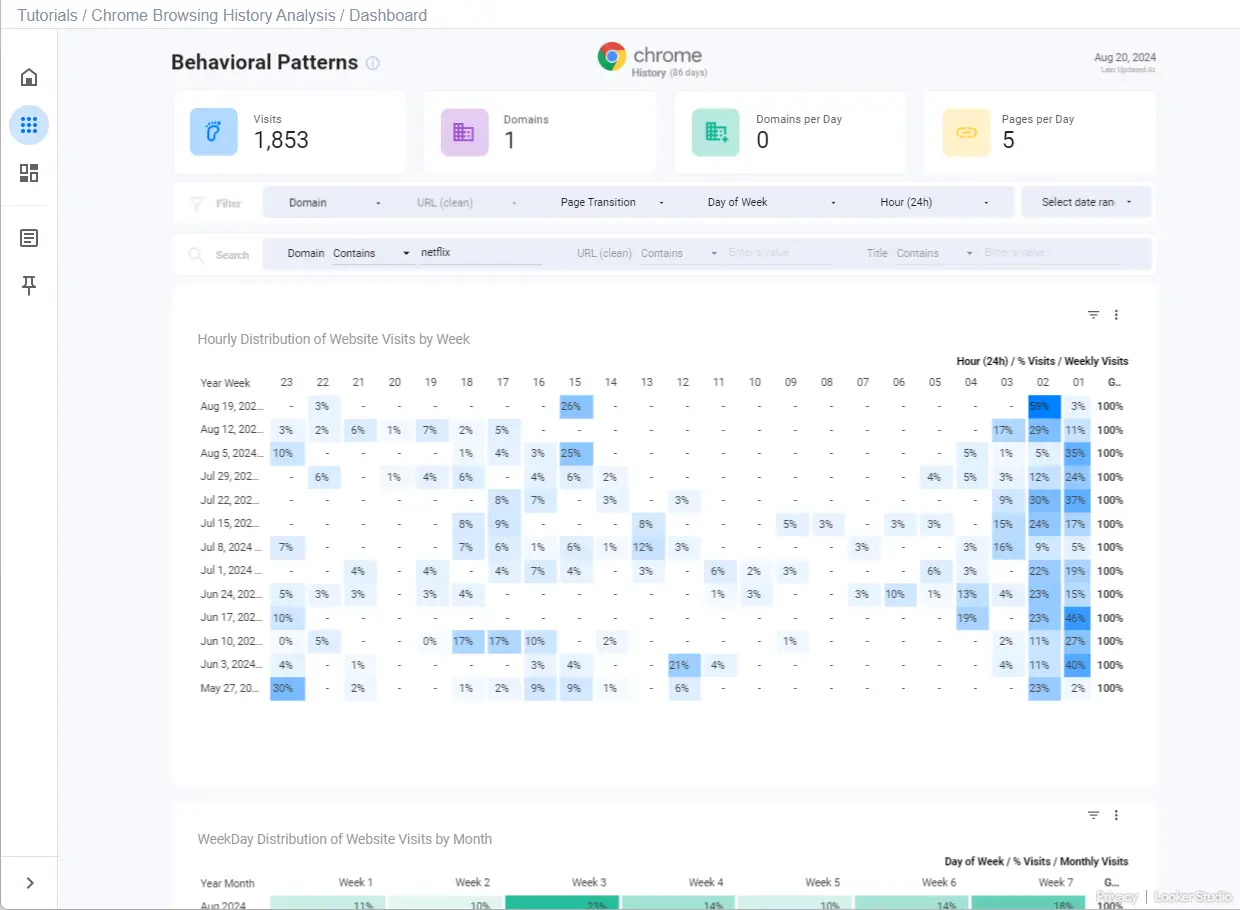Expand the sidebar with chevron arrow
Screen dimensions: 1240x910
pyautogui.click(x=29, y=883)
